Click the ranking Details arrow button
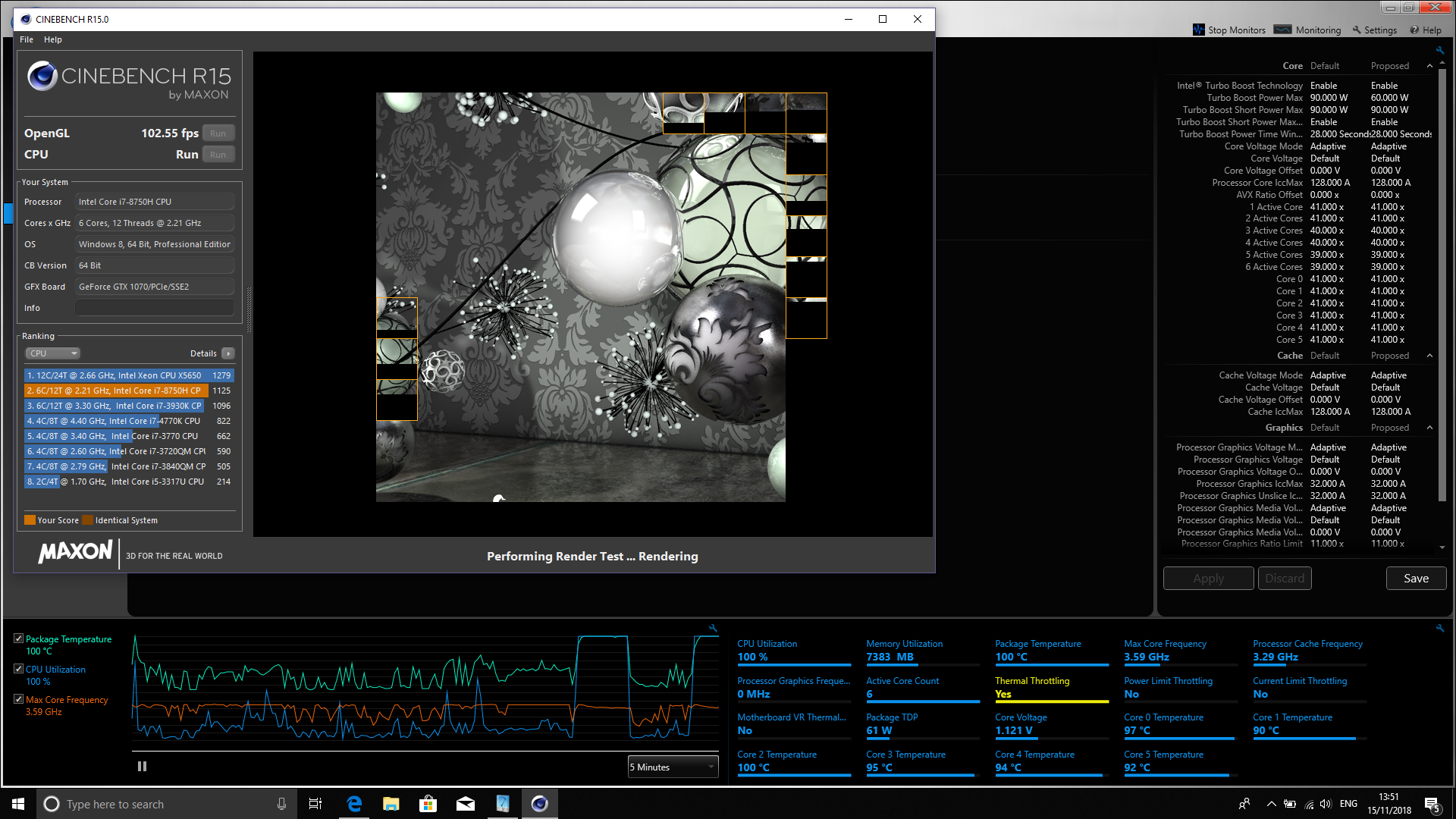 tap(228, 353)
